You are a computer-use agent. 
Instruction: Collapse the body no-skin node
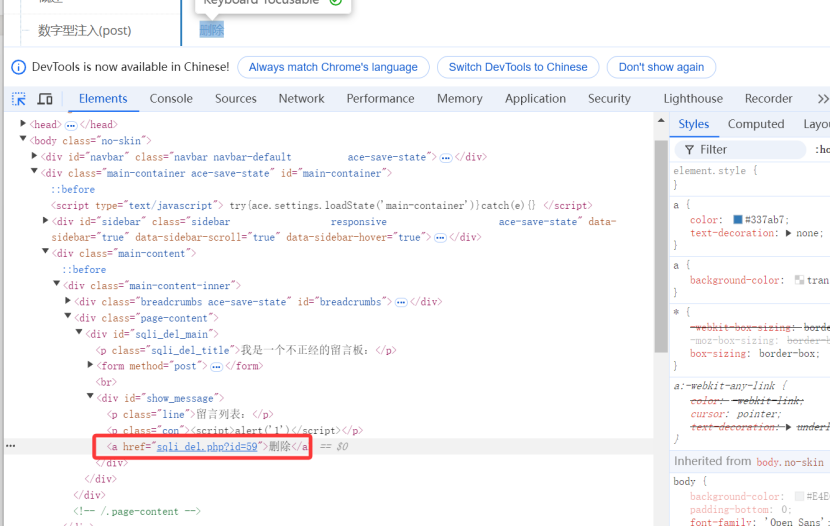click(23, 139)
